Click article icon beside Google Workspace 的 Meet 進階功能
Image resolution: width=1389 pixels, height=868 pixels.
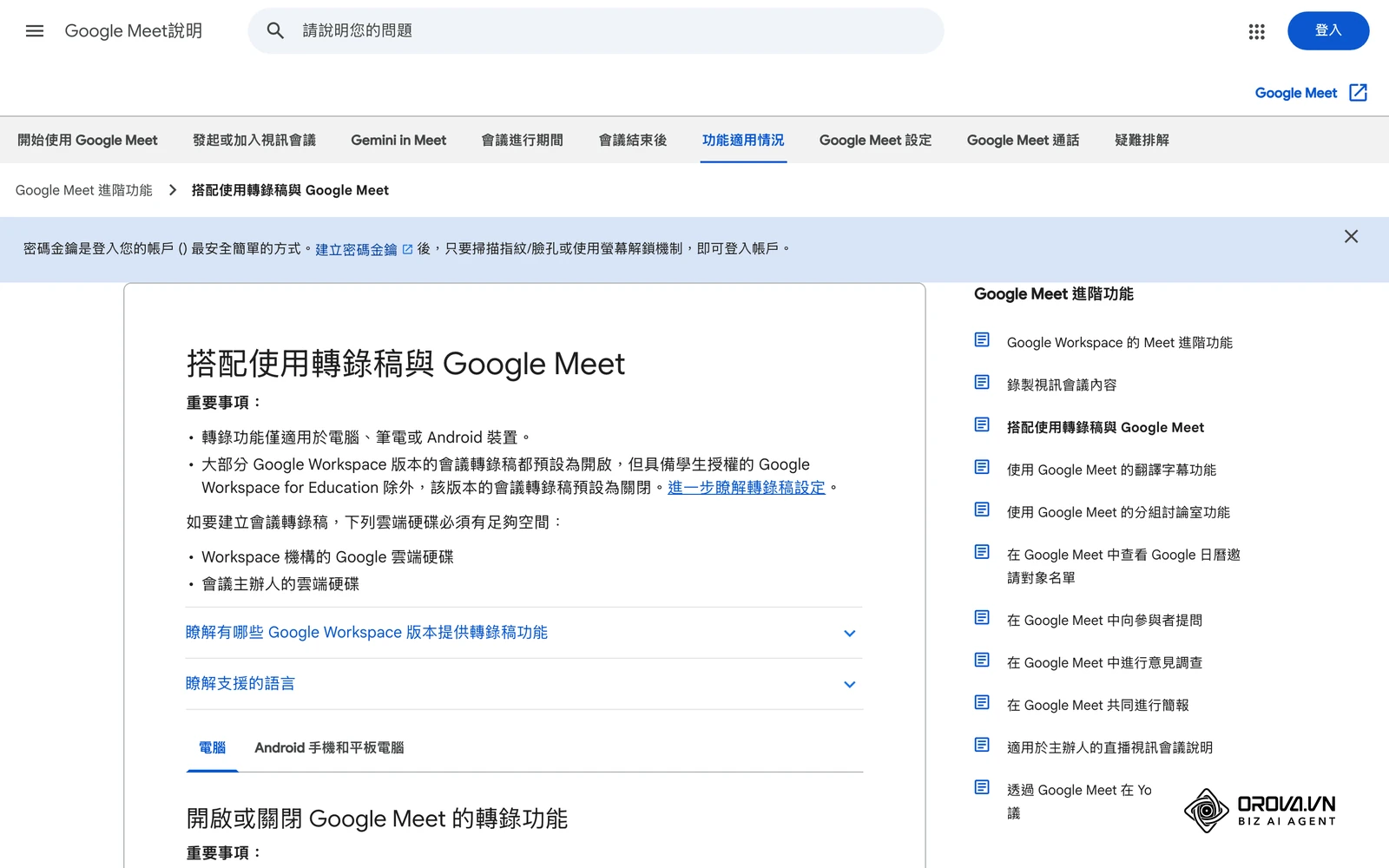(x=982, y=340)
